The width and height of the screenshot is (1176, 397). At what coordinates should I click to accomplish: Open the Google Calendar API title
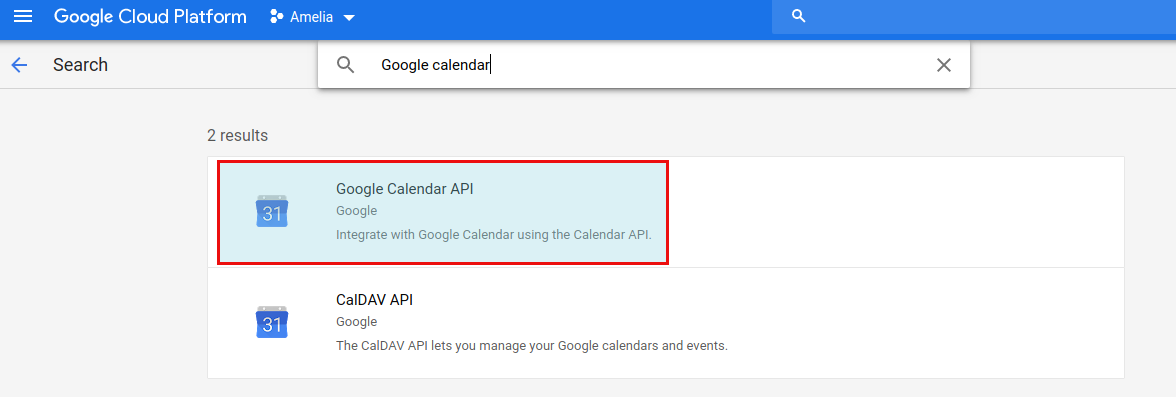(404, 189)
